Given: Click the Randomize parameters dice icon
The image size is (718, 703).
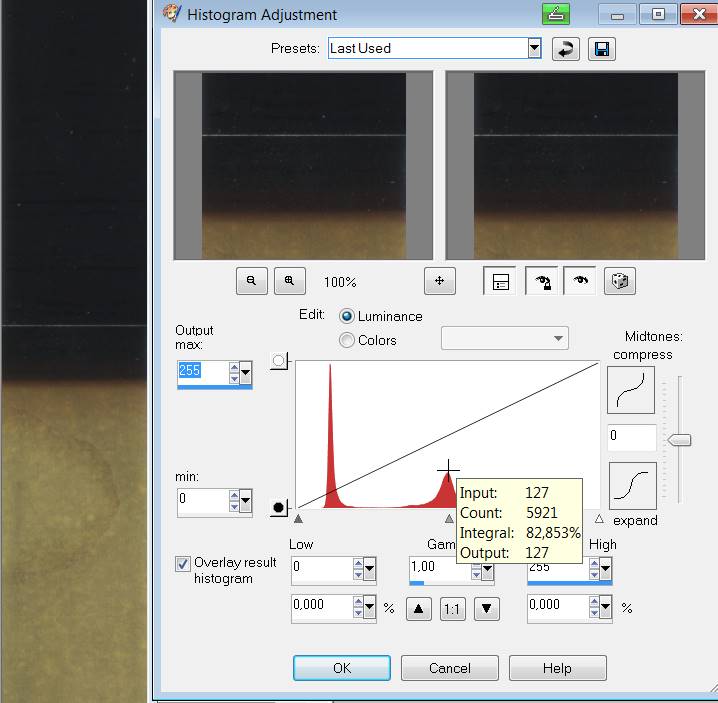Looking at the screenshot, I should point(619,282).
